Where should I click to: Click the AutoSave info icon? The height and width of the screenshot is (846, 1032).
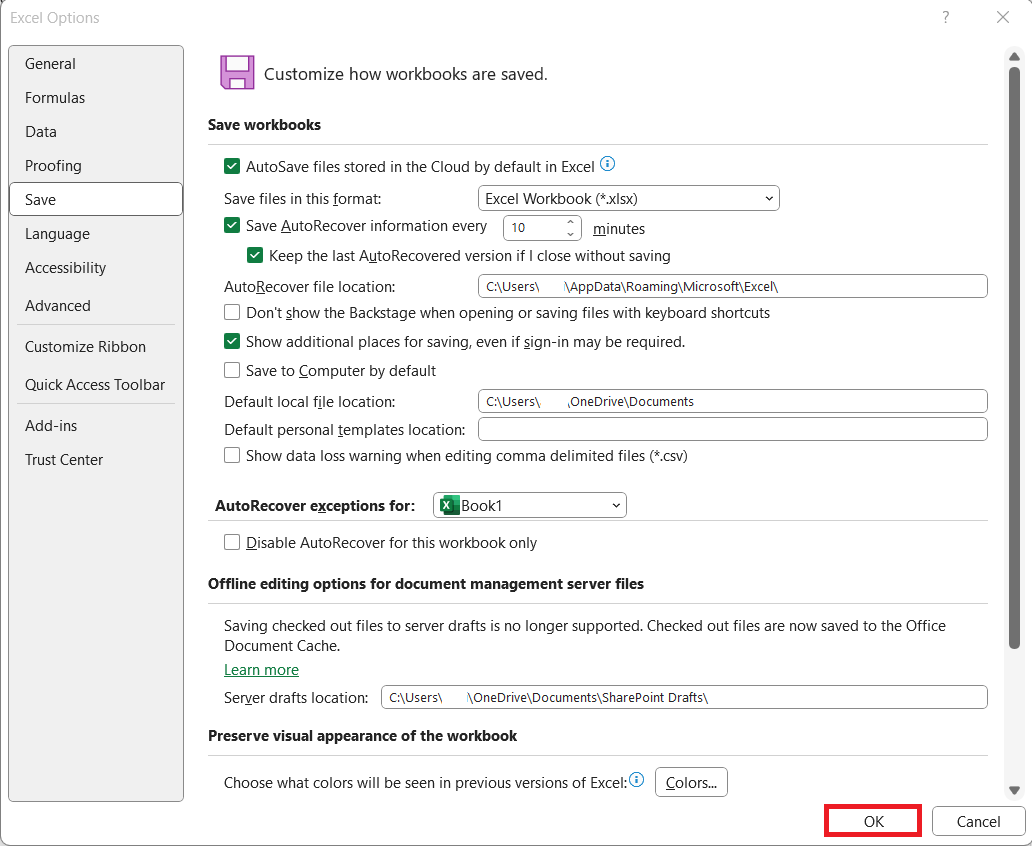[607, 164]
